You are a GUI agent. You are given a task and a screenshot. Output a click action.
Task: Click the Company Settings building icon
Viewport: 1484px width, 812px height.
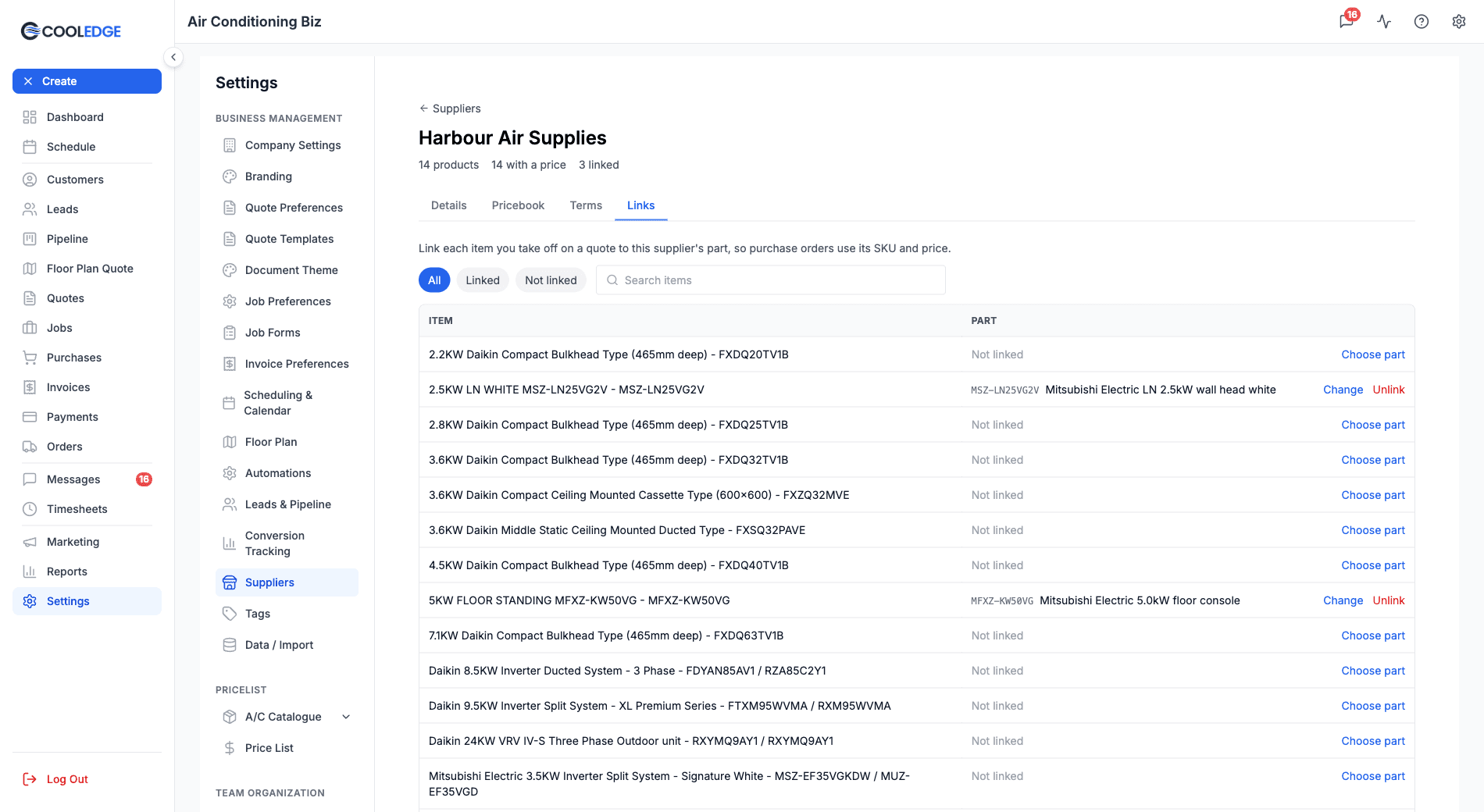[230, 145]
